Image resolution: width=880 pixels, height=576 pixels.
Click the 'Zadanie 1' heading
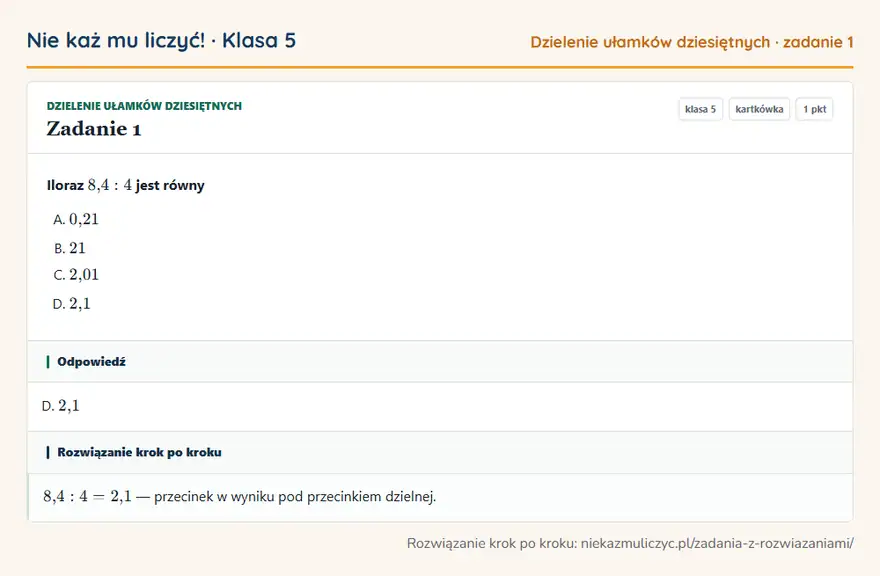click(94, 129)
